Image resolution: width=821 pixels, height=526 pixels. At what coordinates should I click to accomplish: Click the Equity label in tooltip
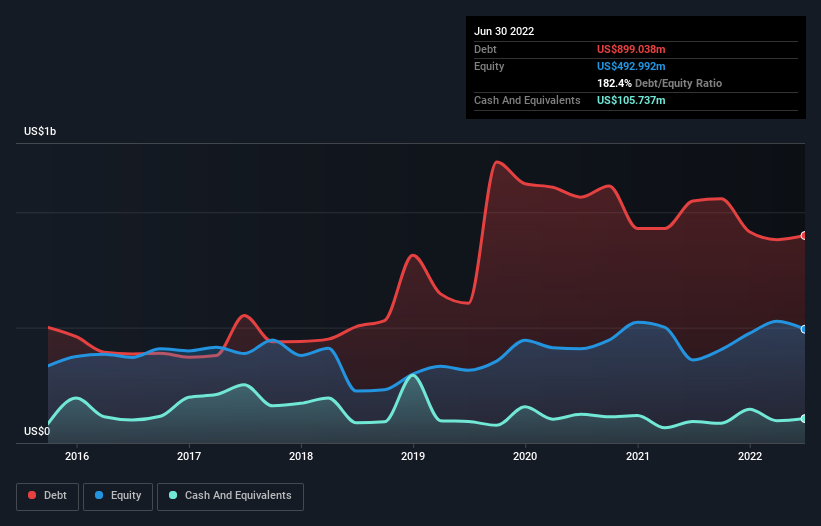tap(489, 66)
